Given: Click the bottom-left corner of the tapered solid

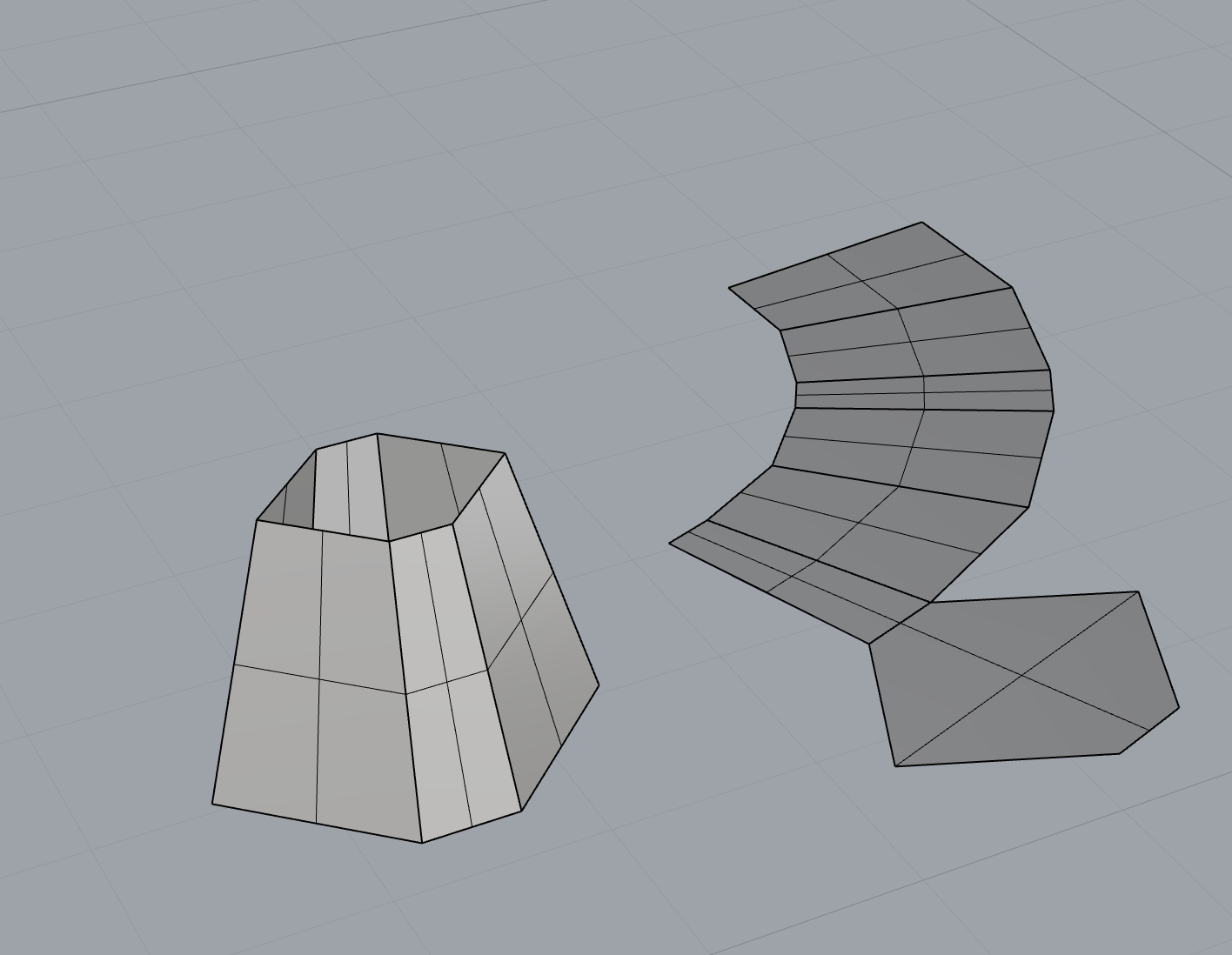Looking at the screenshot, I should (x=213, y=803).
